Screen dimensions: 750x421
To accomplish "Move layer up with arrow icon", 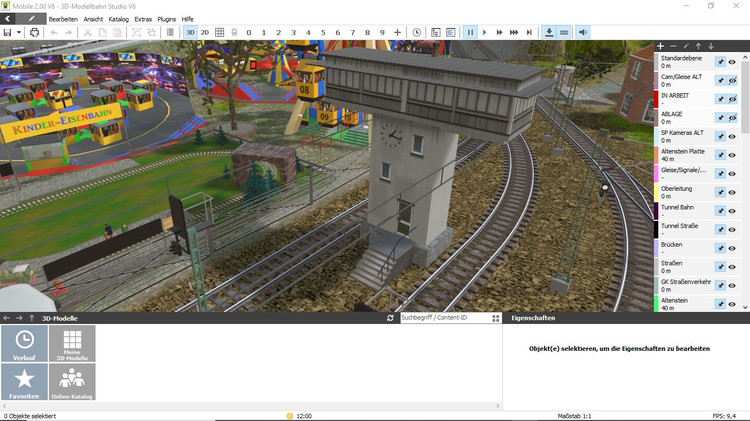I will point(698,46).
